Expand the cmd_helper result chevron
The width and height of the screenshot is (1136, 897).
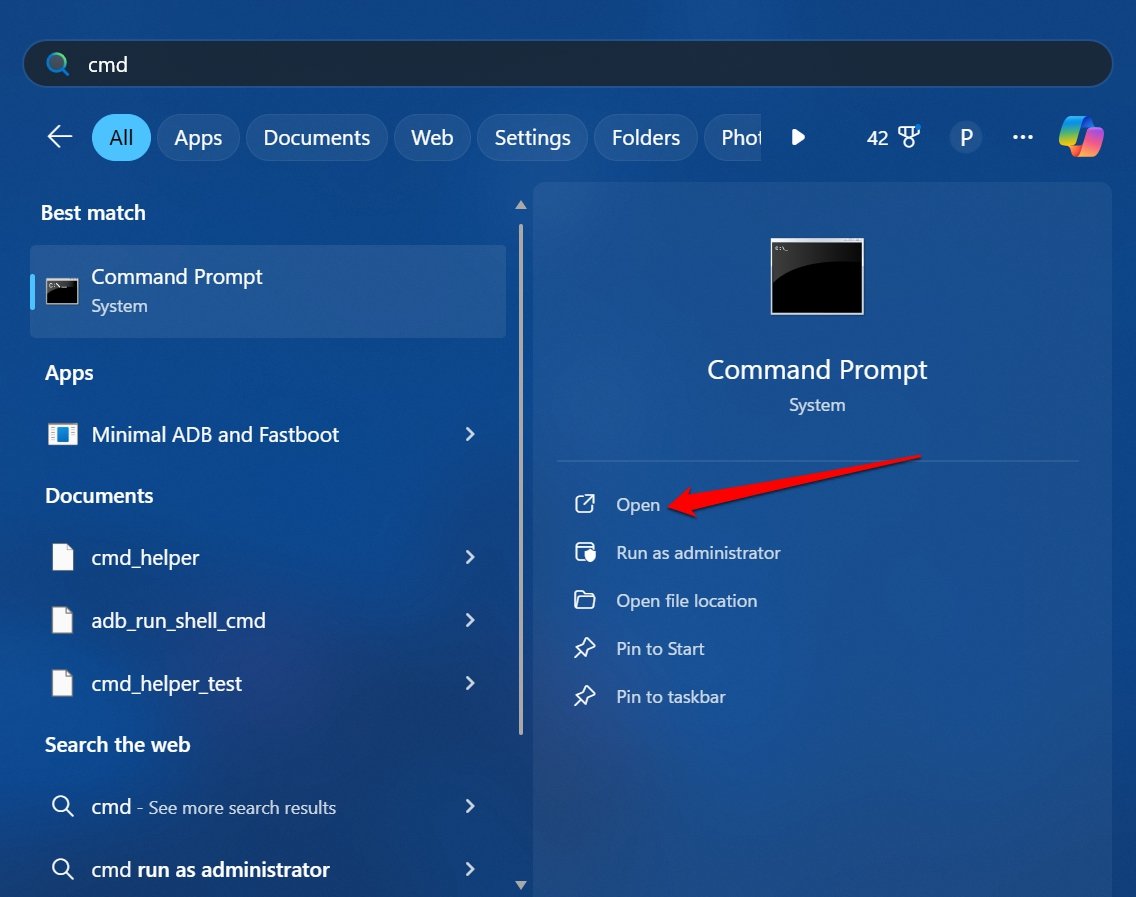pos(469,556)
